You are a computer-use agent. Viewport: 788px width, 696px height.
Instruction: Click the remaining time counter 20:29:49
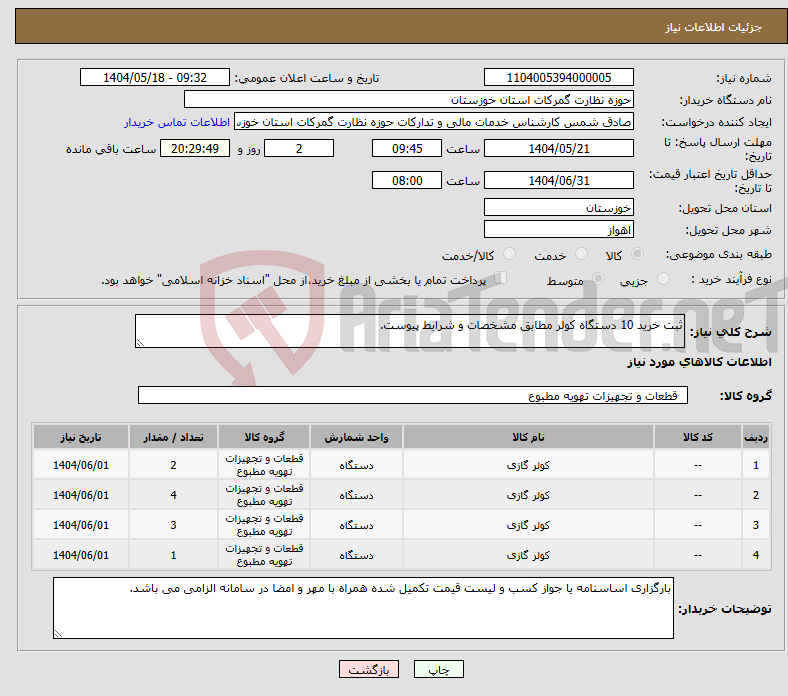(195, 148)
